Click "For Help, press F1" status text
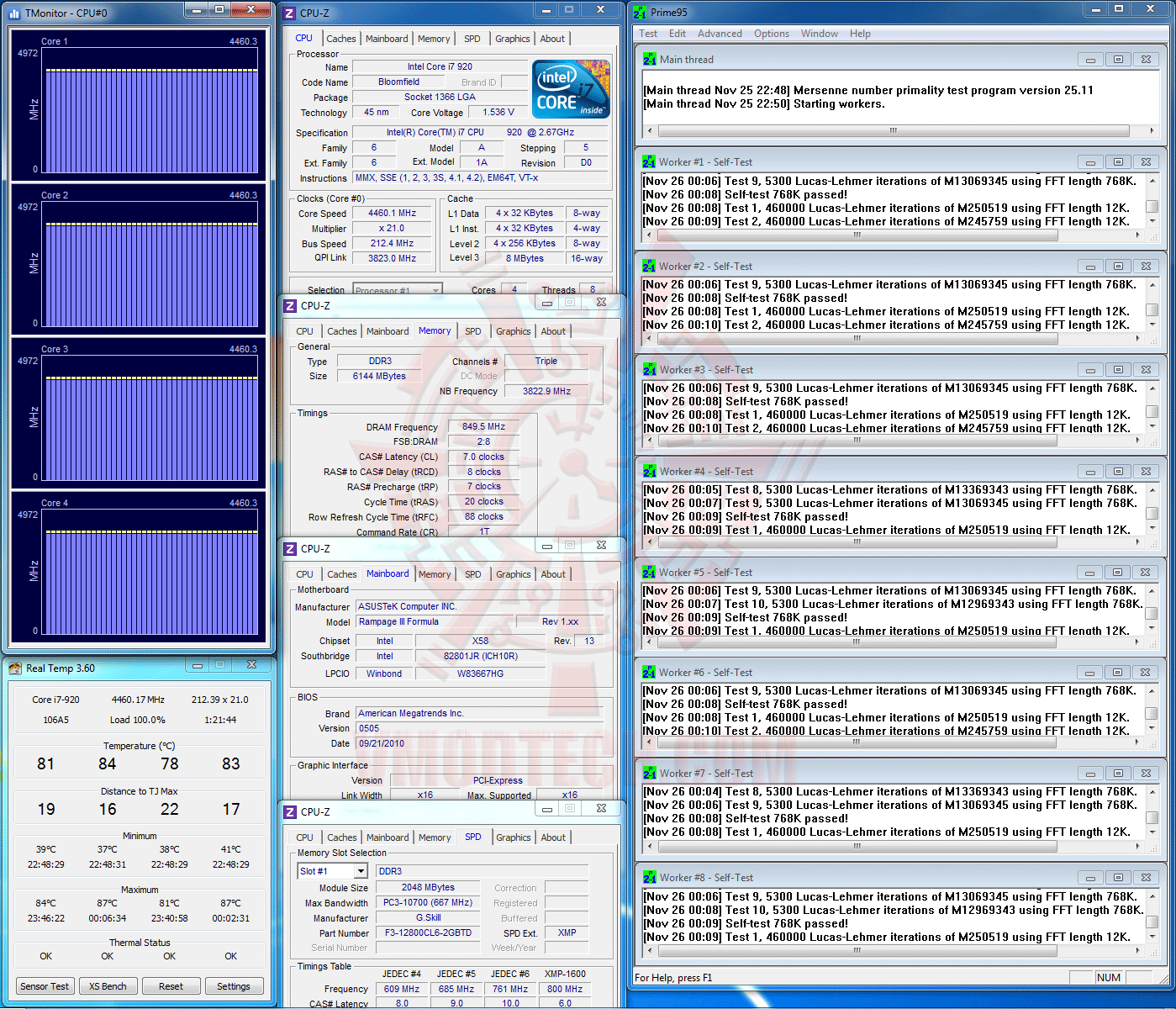 tap(673, 978)
